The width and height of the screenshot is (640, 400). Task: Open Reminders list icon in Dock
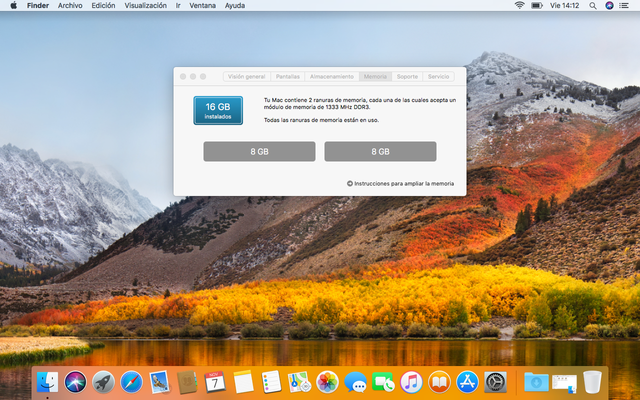coord(271,382)
